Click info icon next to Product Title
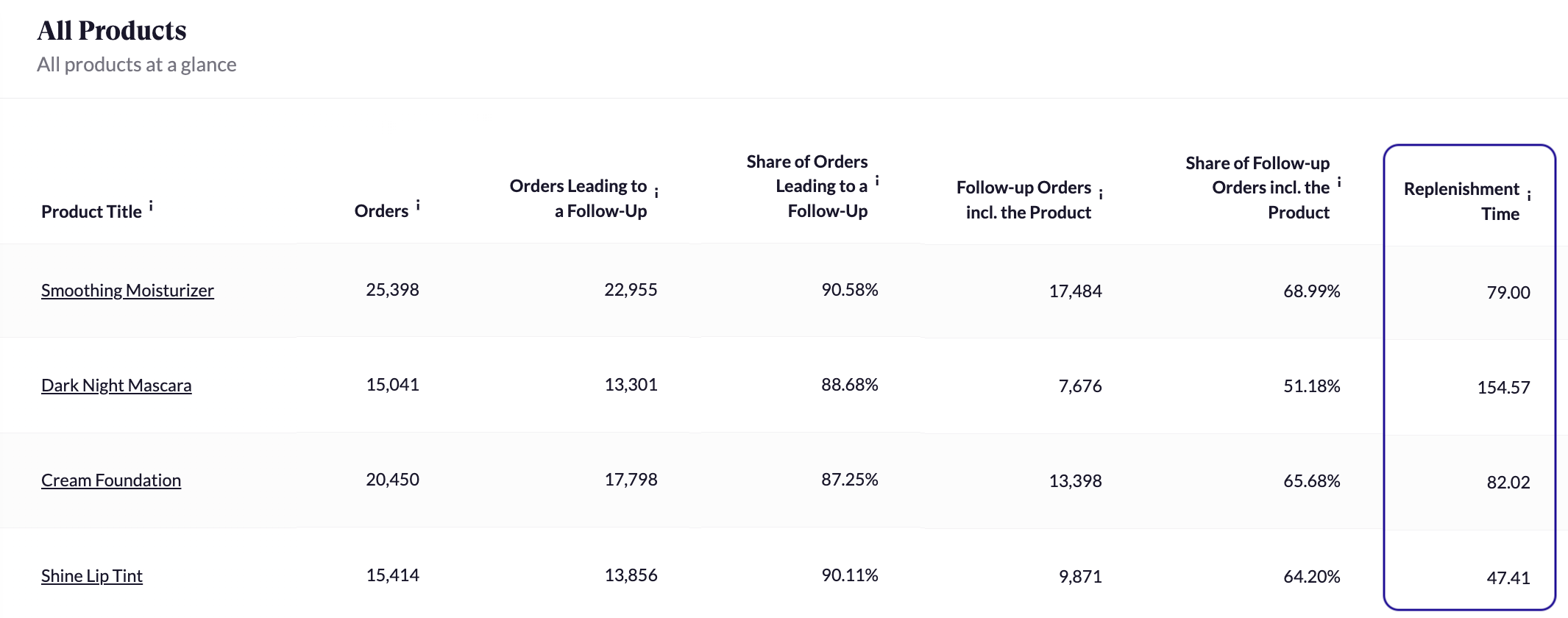1568x618 pixels. coord(151,207)
